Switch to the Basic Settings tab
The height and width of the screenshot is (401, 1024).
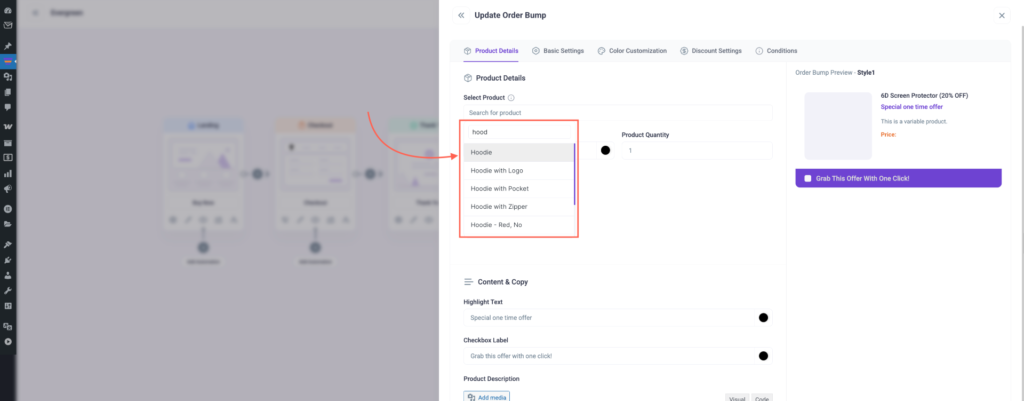(x=557, y=50)
